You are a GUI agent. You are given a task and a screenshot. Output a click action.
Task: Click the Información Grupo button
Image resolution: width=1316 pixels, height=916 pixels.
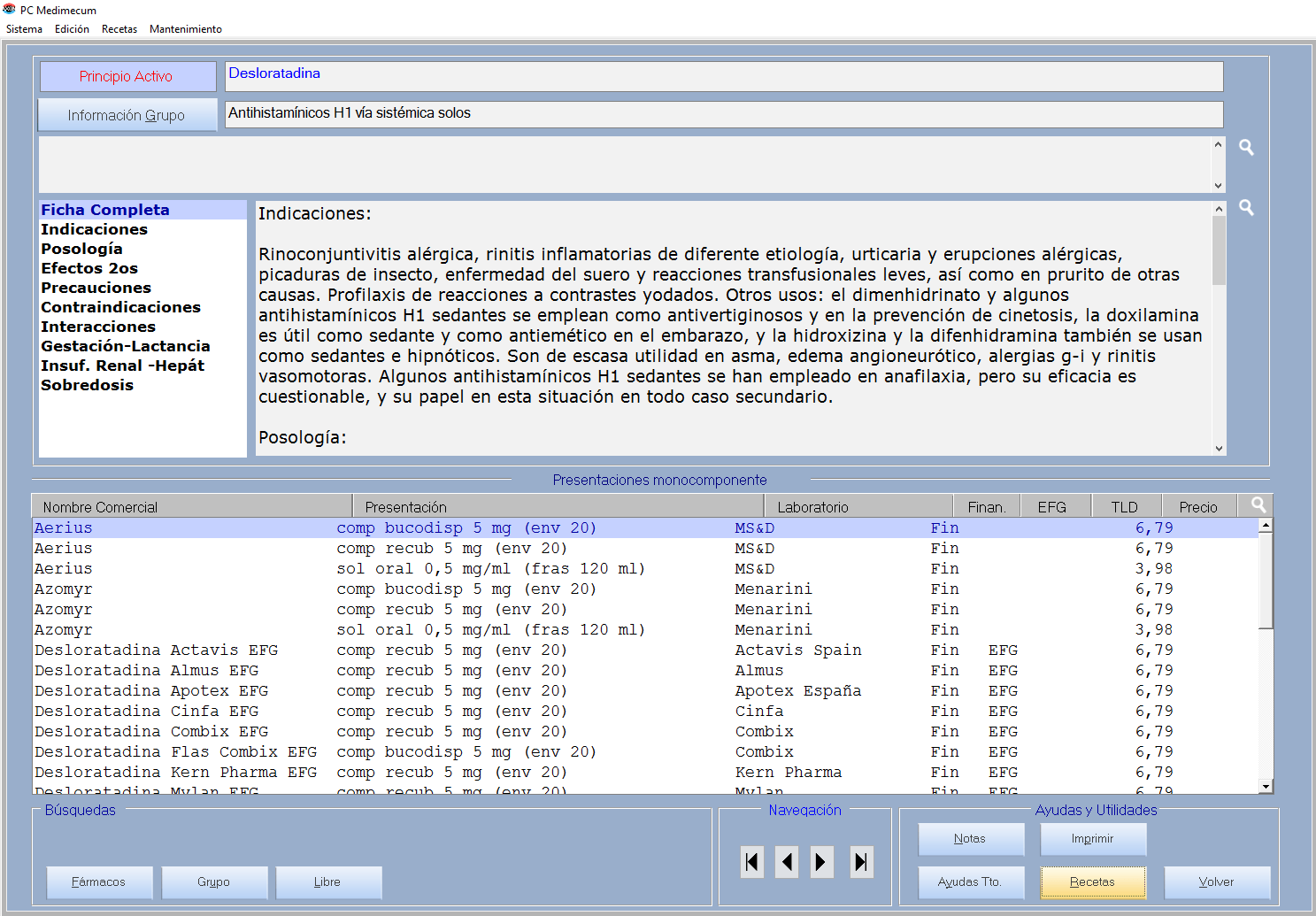[x=127, y=115]
